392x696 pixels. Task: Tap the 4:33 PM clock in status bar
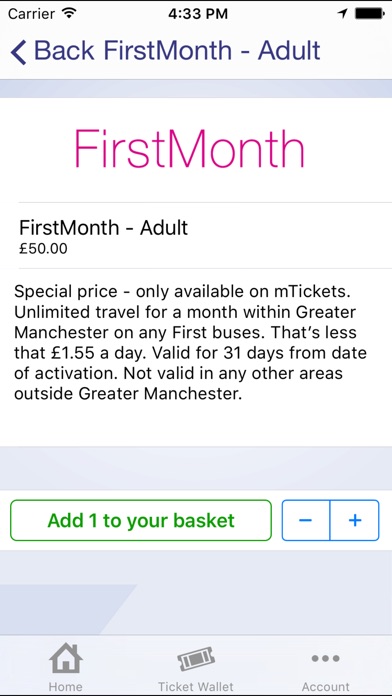point(198,14)
